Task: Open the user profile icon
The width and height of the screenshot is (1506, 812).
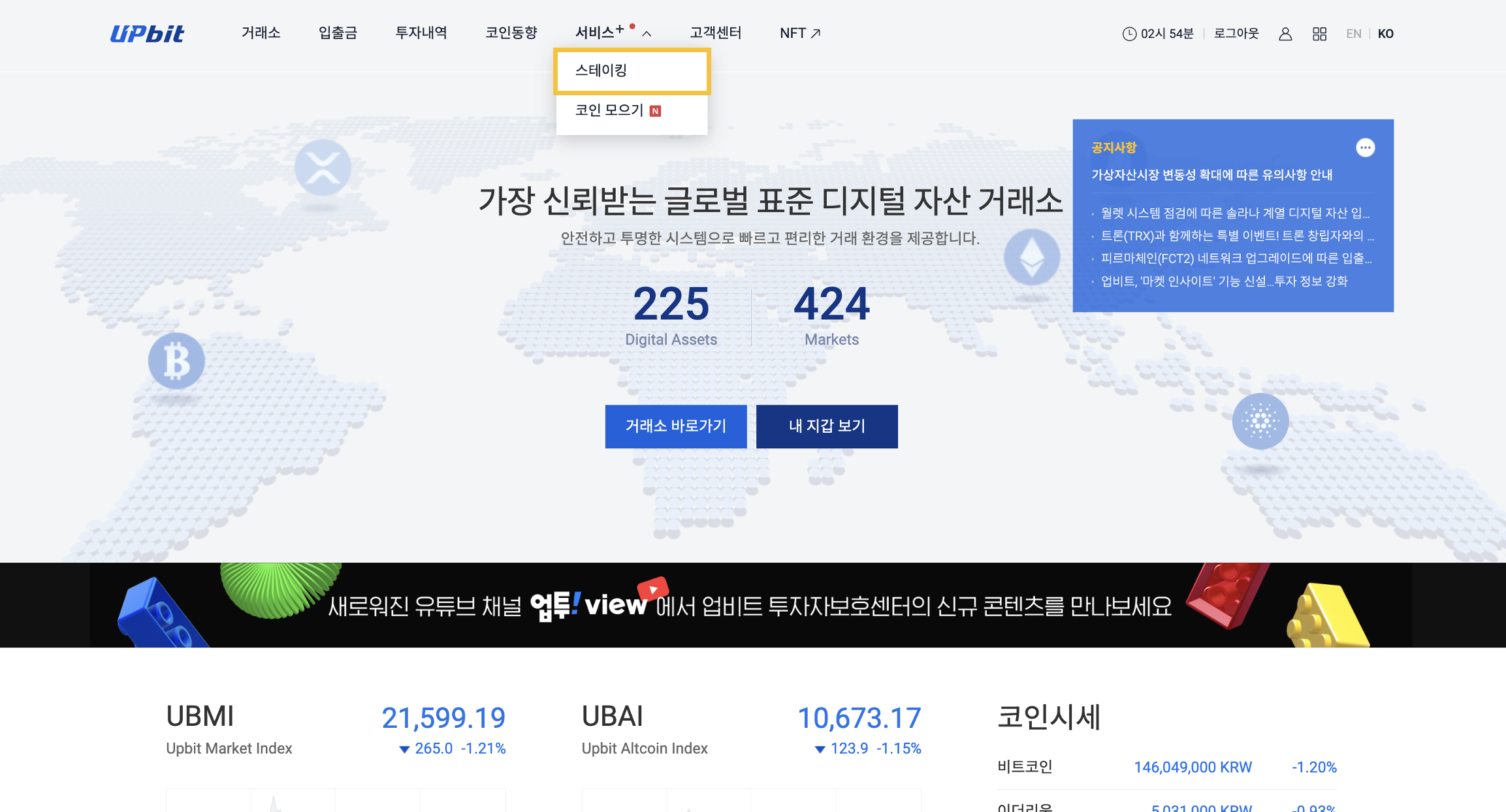Action: click(1285, 34)
